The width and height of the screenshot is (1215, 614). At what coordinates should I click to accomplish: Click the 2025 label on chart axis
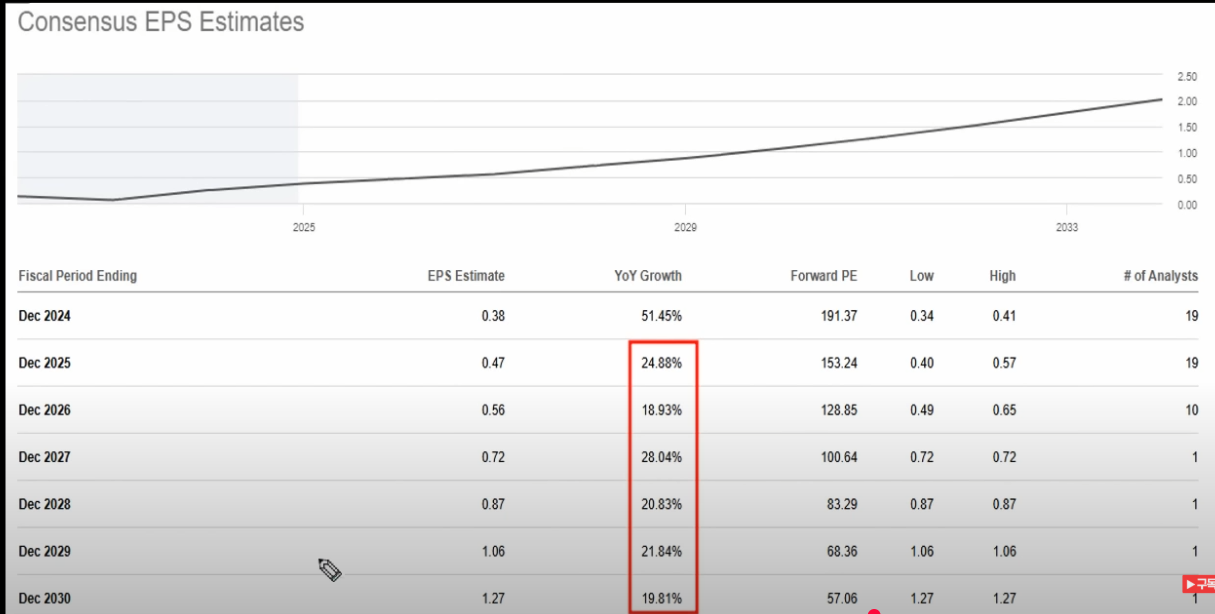[304, 228]
